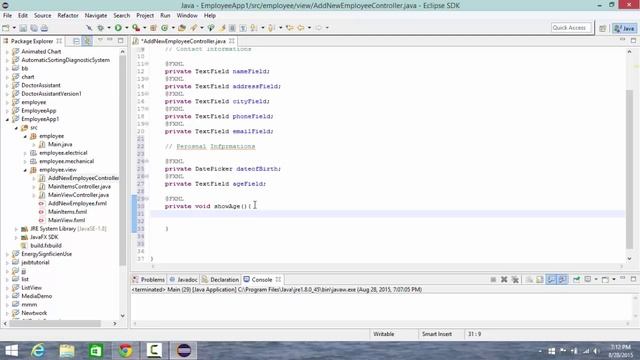Screen dimensions: 640x360
Task: Open the Navigate menu
Action: (x=96, y=16)
